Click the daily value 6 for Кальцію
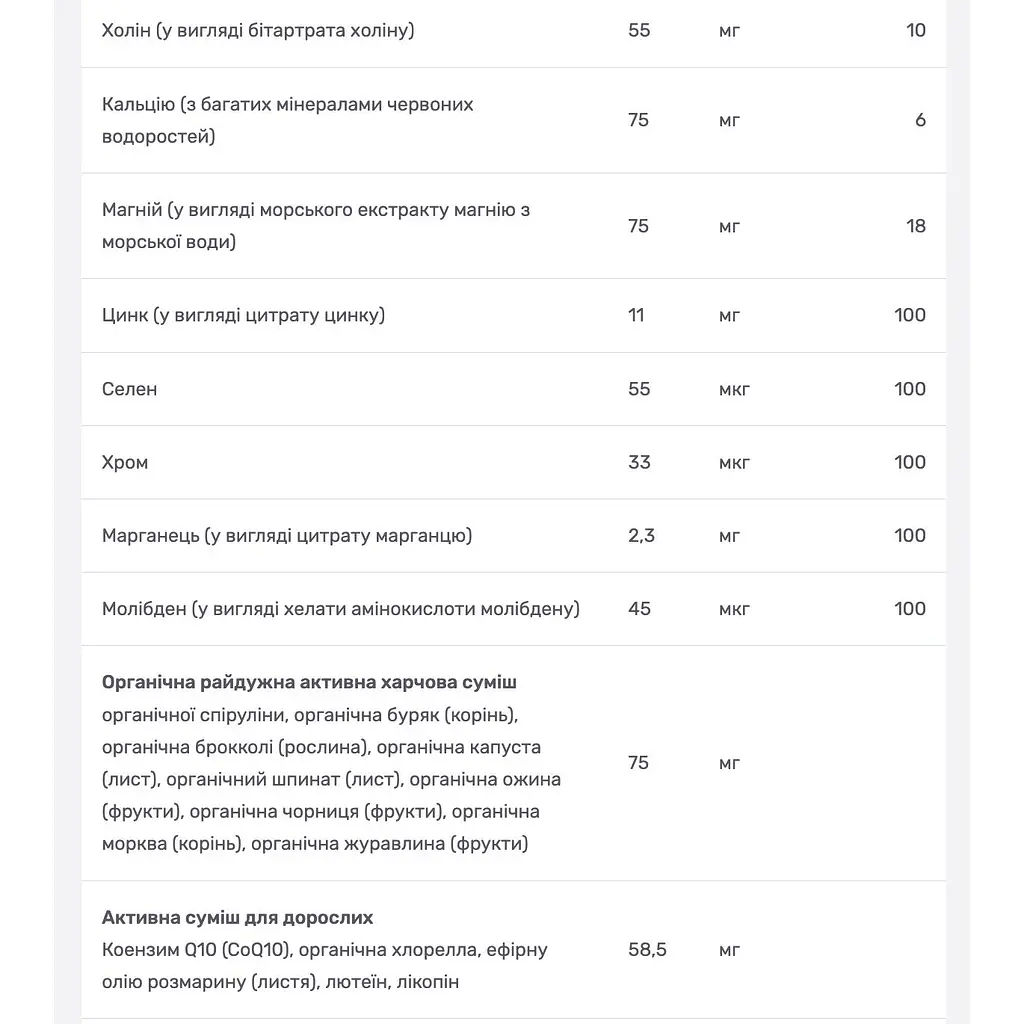 [920, 120]
